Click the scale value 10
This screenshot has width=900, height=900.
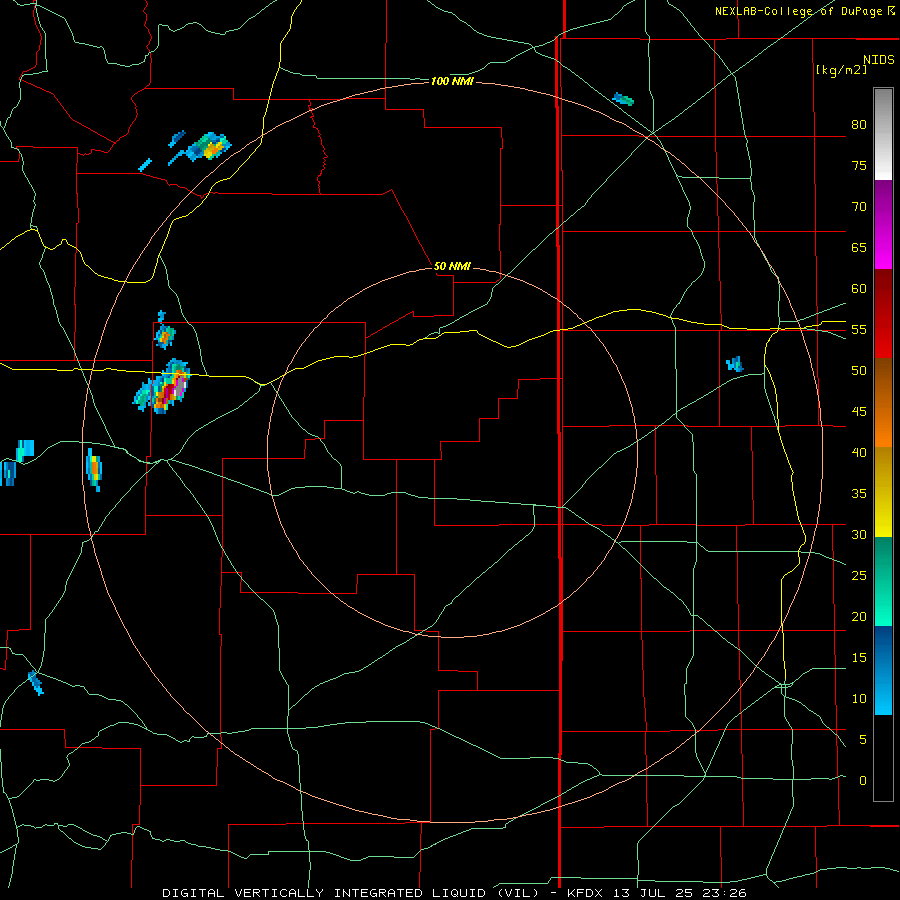[x=859, y=699]
